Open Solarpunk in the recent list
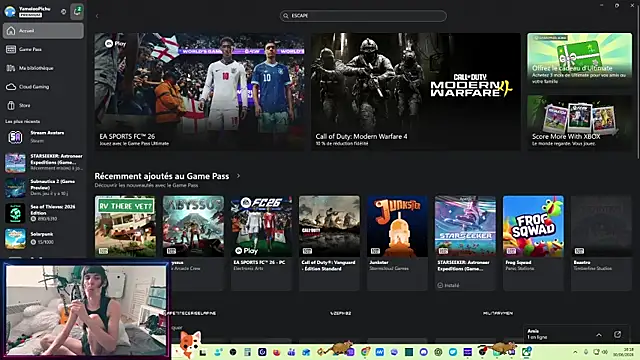The height and width of the screenshot is (360, 640). pyautogui.click(x=43, y=238)
